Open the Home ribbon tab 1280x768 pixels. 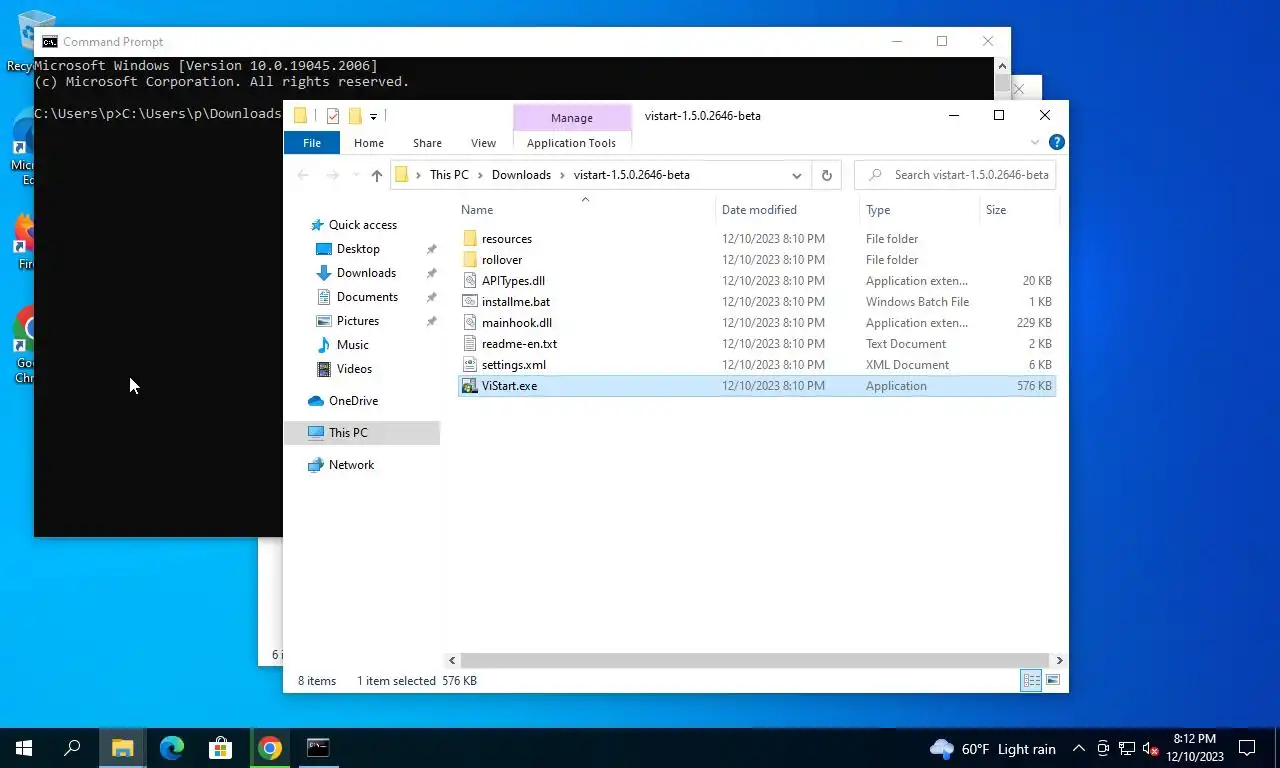pyautogui.click(x=368, y=143)
